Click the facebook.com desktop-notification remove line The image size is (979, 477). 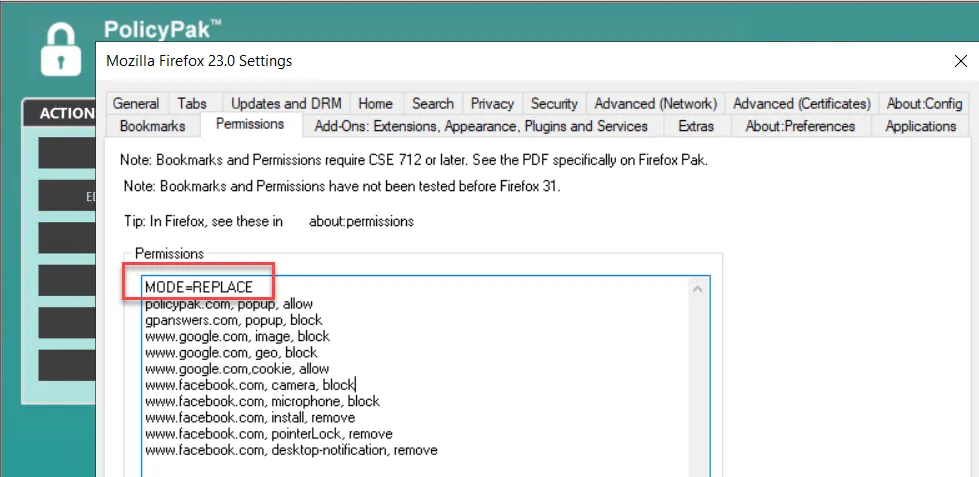point(291,450)
